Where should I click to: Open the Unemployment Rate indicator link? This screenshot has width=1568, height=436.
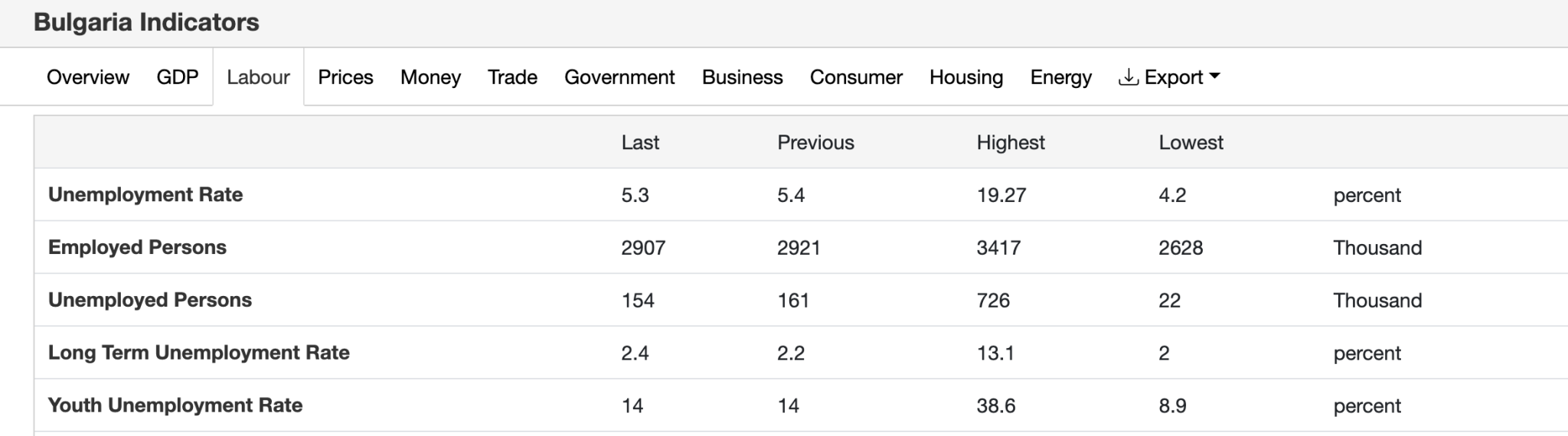[145, 194]
